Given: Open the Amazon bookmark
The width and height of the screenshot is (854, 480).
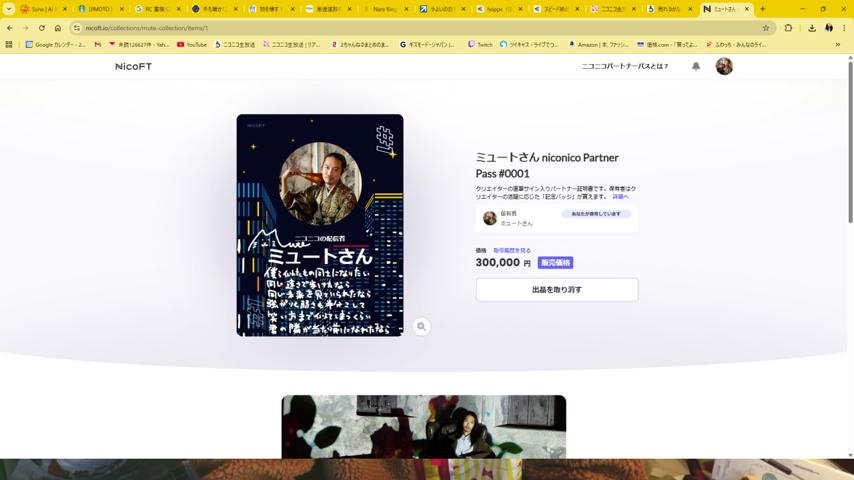Looking at the screenshot, I should tap(598, 45).
